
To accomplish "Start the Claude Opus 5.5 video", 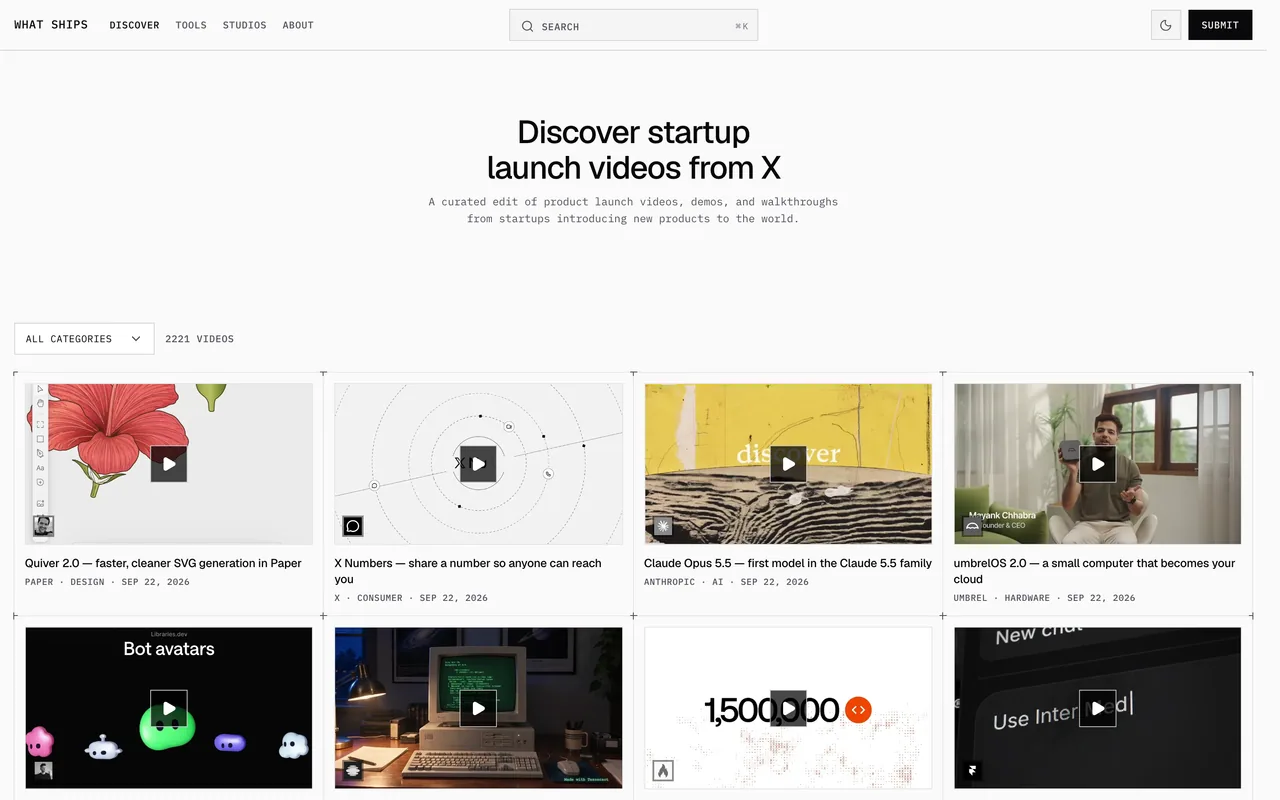I will click(788, 464).
